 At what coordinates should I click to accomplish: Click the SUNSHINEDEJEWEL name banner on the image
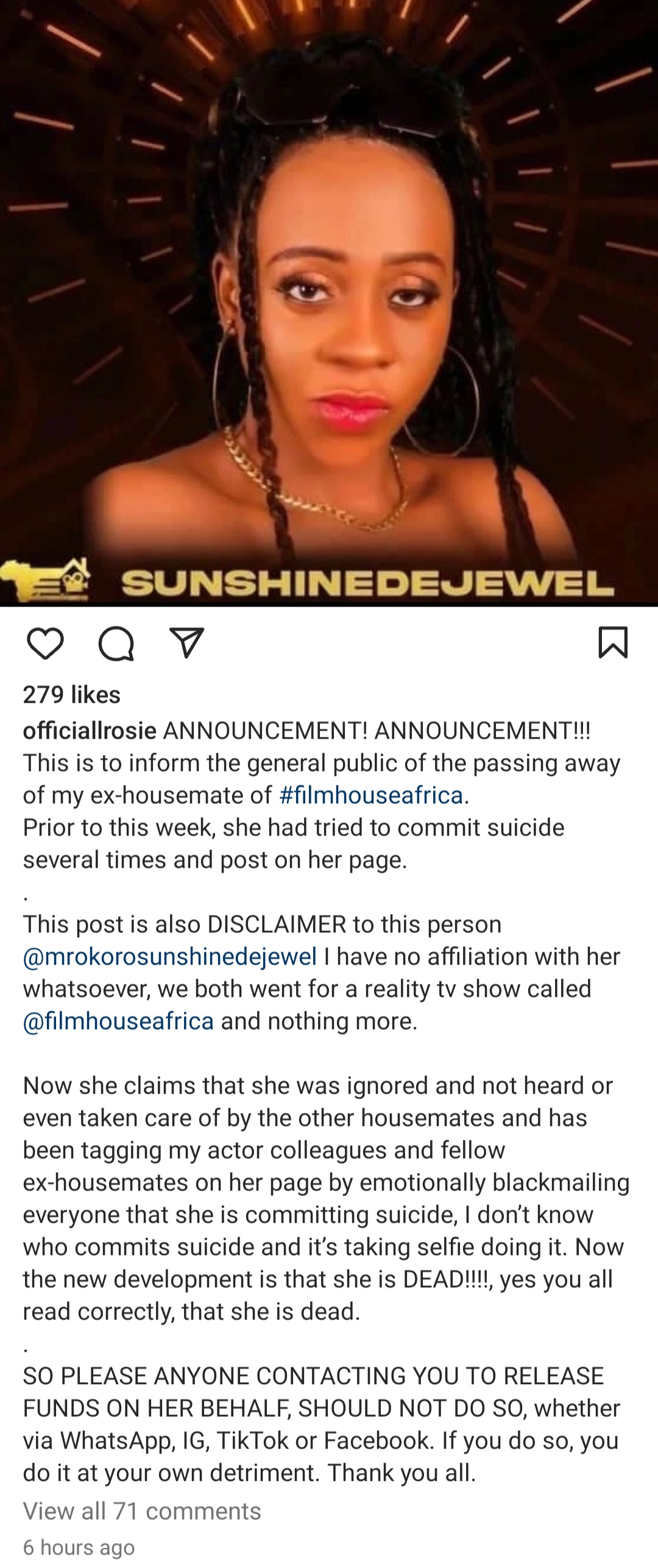pos(368,583)
